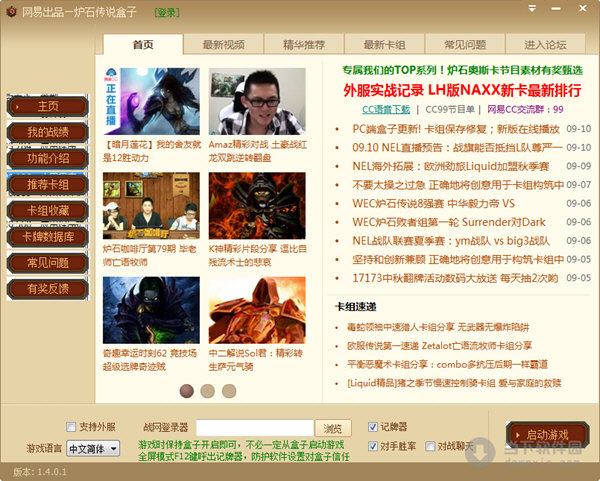600x481 pixels.
Task: Select the third carousel page dot
Action: [229, 391]
